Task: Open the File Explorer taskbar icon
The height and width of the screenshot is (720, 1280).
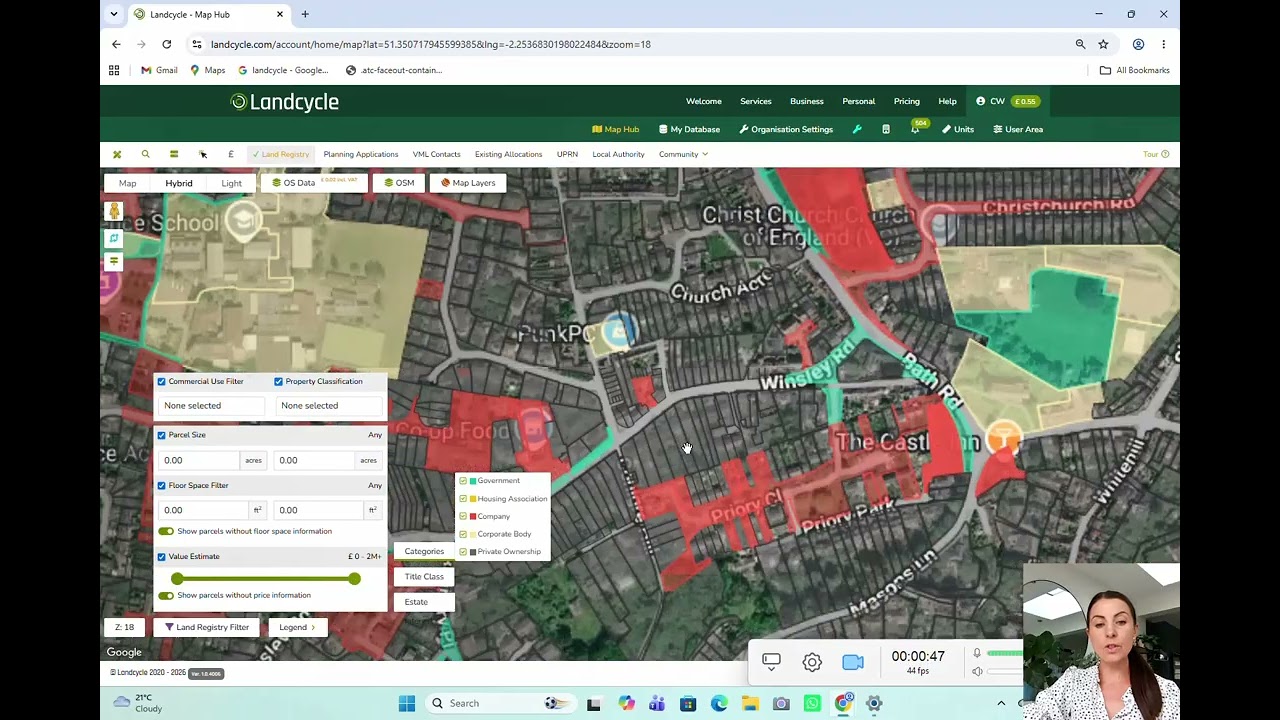Action: pos(750,703)
